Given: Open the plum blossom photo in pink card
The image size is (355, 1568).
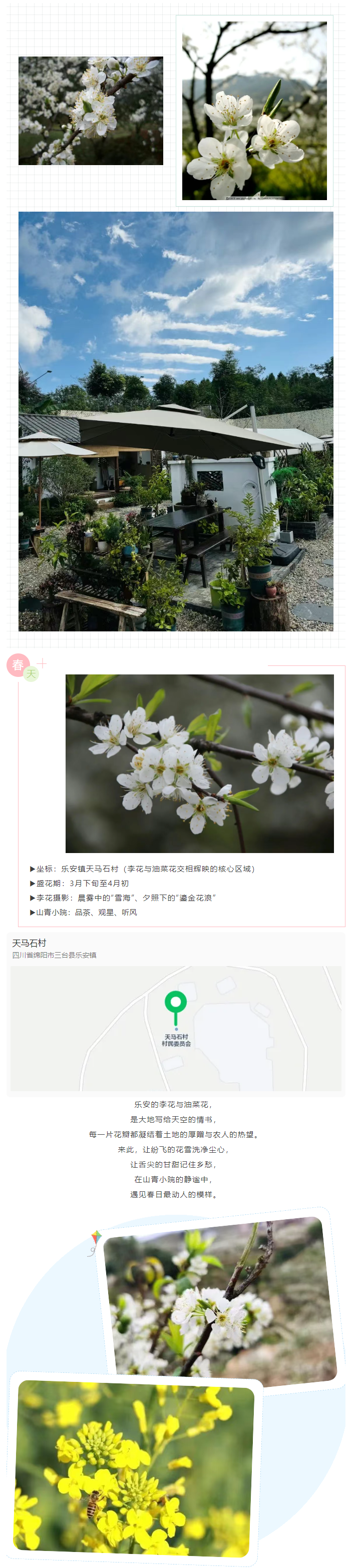Looking at the screenshot, I should tap(200, 763).
